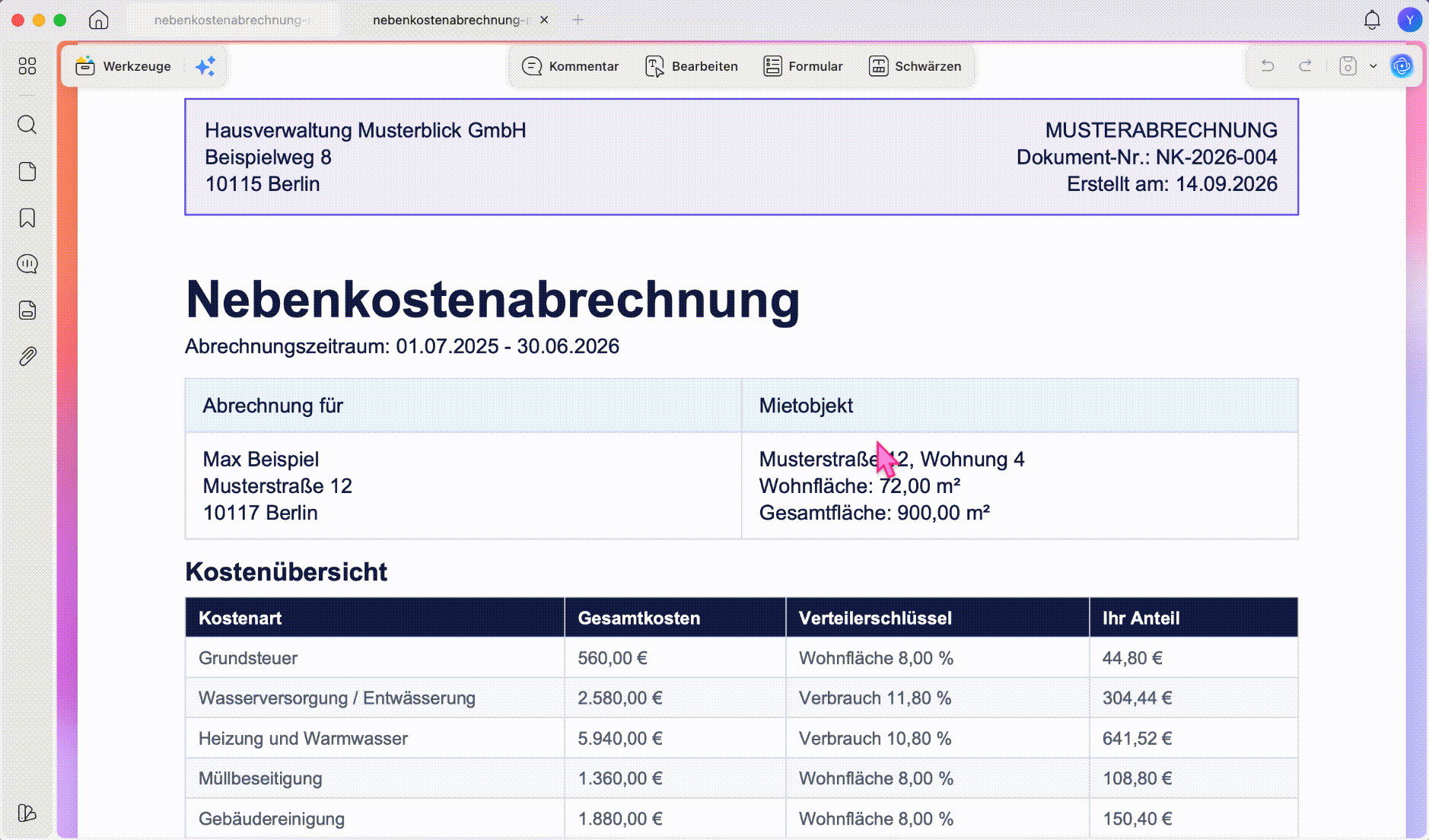Expand the save options dropdown arrow
Screen dimensions: 1429x840
[x=1373, y=66]
